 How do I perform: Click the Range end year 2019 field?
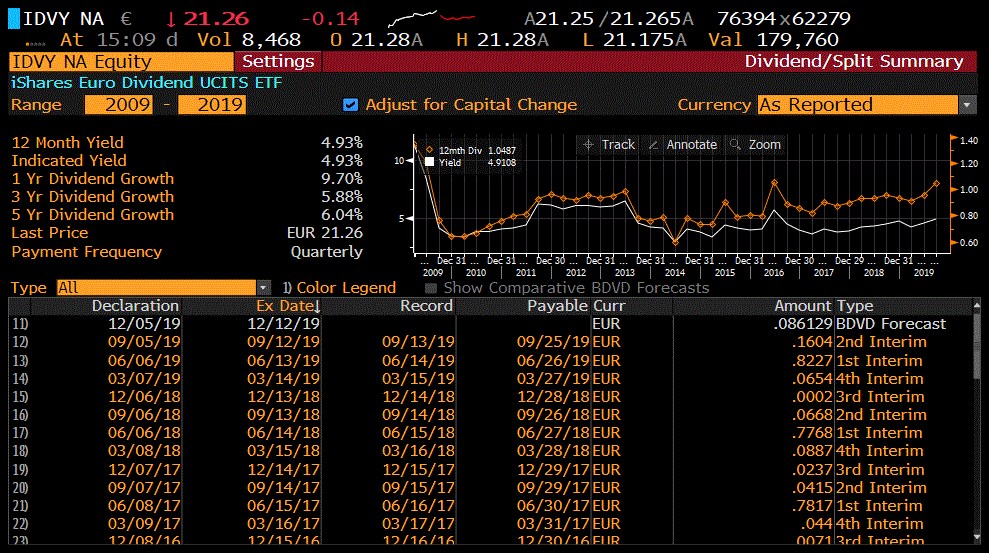pyautogui.click(x=211, y=105)
